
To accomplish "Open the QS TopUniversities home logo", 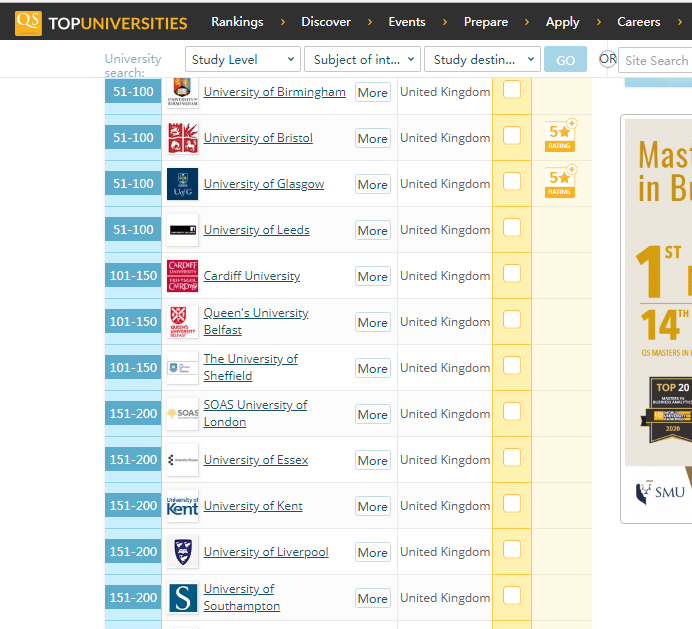I will click(101, 23).
